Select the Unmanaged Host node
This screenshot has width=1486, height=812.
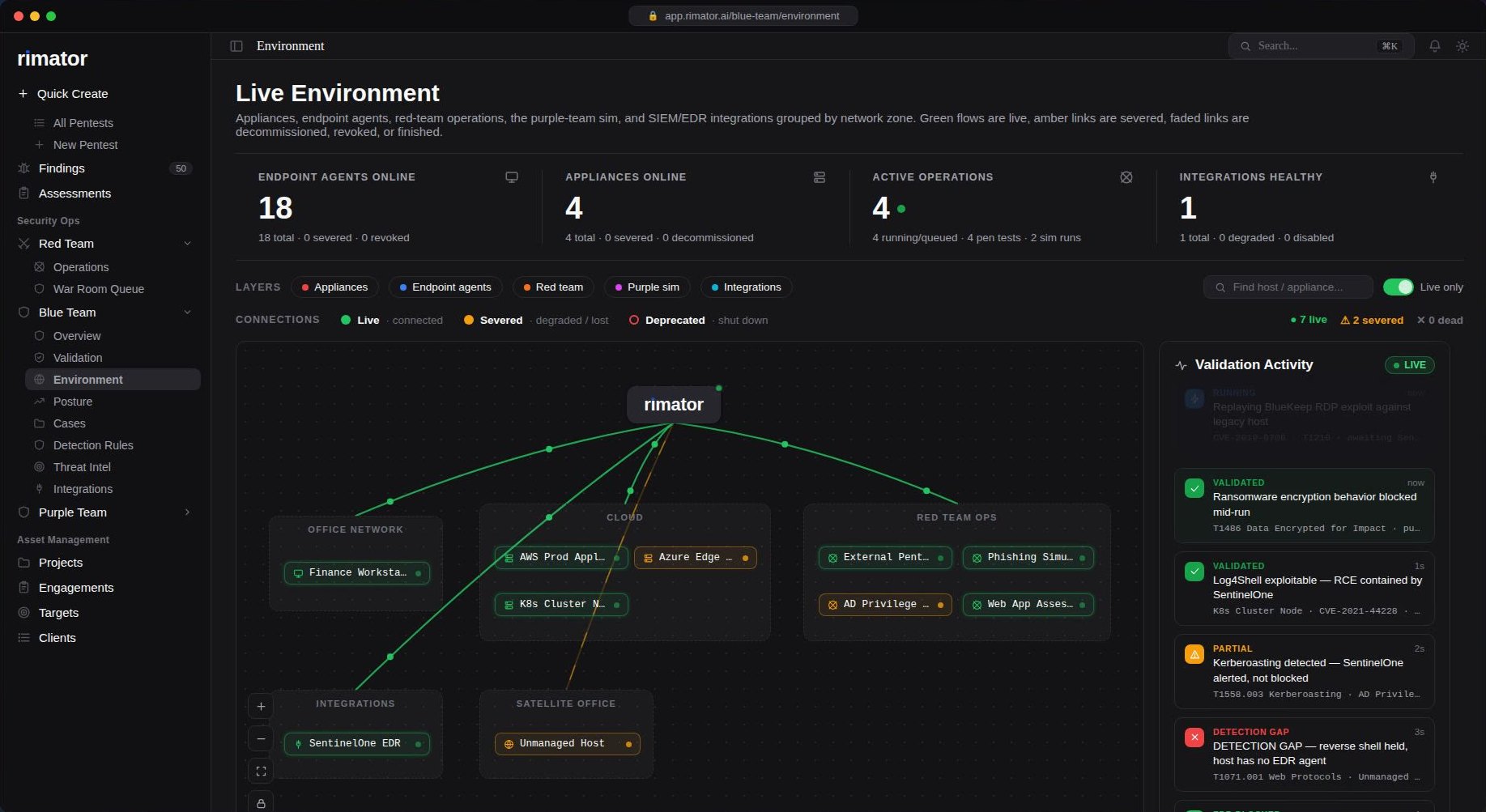(x=568, y=743)
